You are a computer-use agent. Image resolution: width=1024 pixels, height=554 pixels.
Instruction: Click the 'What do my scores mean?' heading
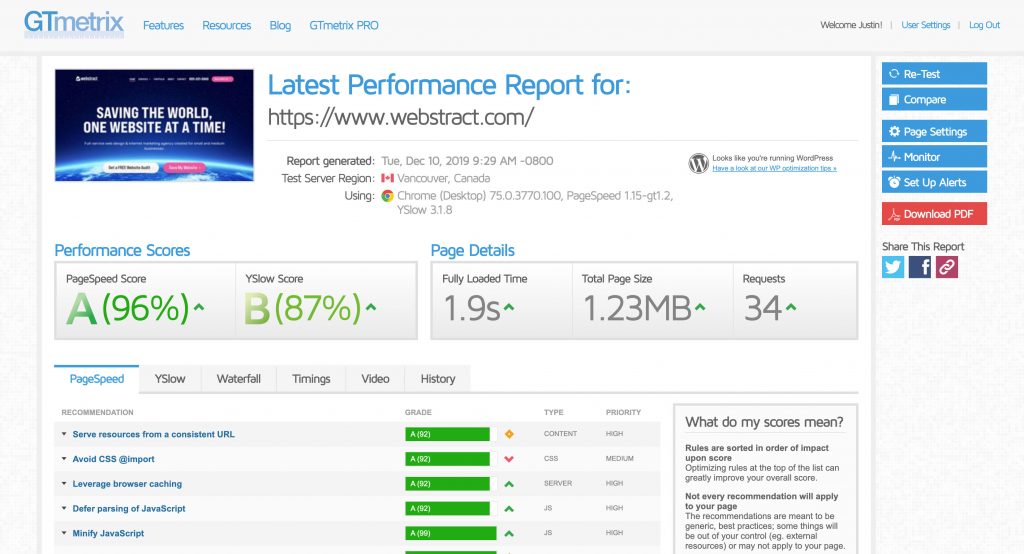(x=764, y=422)
